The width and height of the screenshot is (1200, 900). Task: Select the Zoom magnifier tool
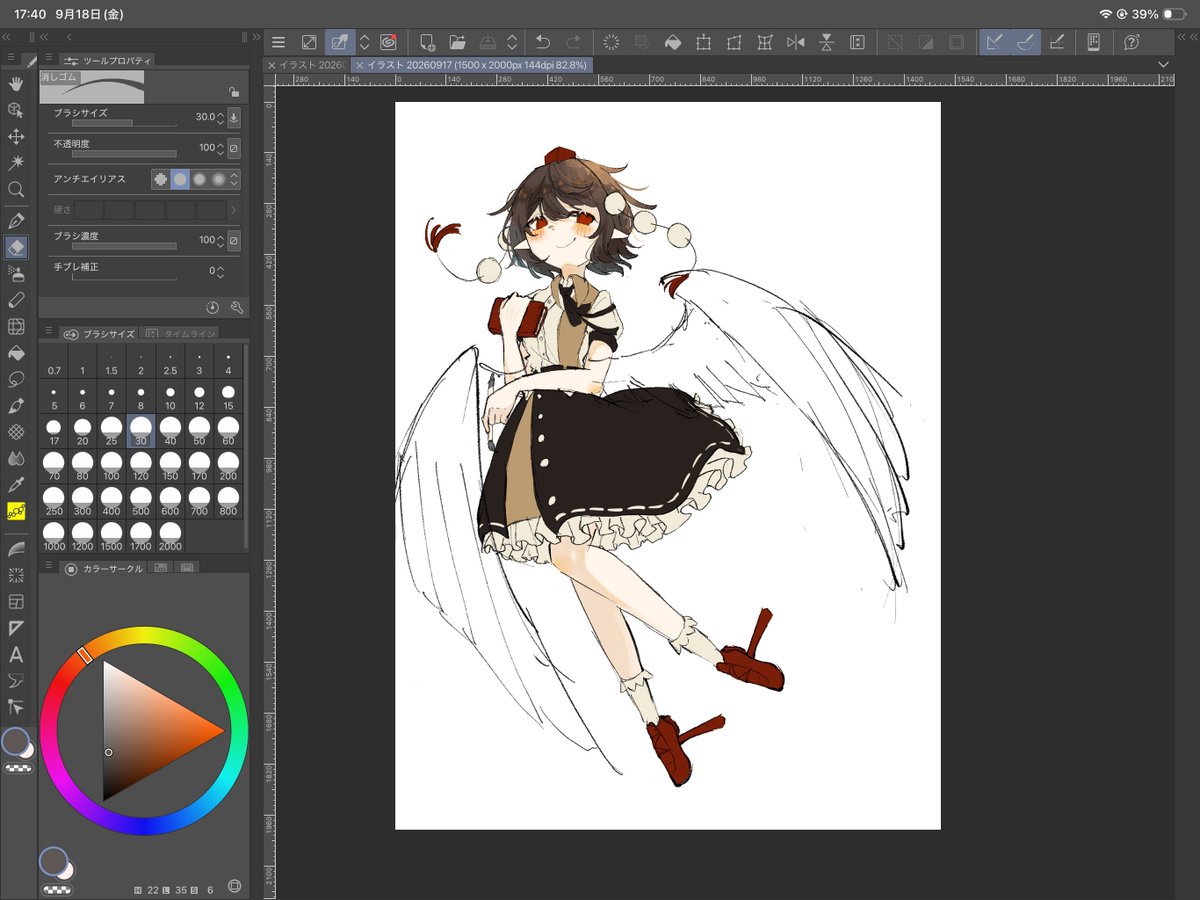click(16, 189)
